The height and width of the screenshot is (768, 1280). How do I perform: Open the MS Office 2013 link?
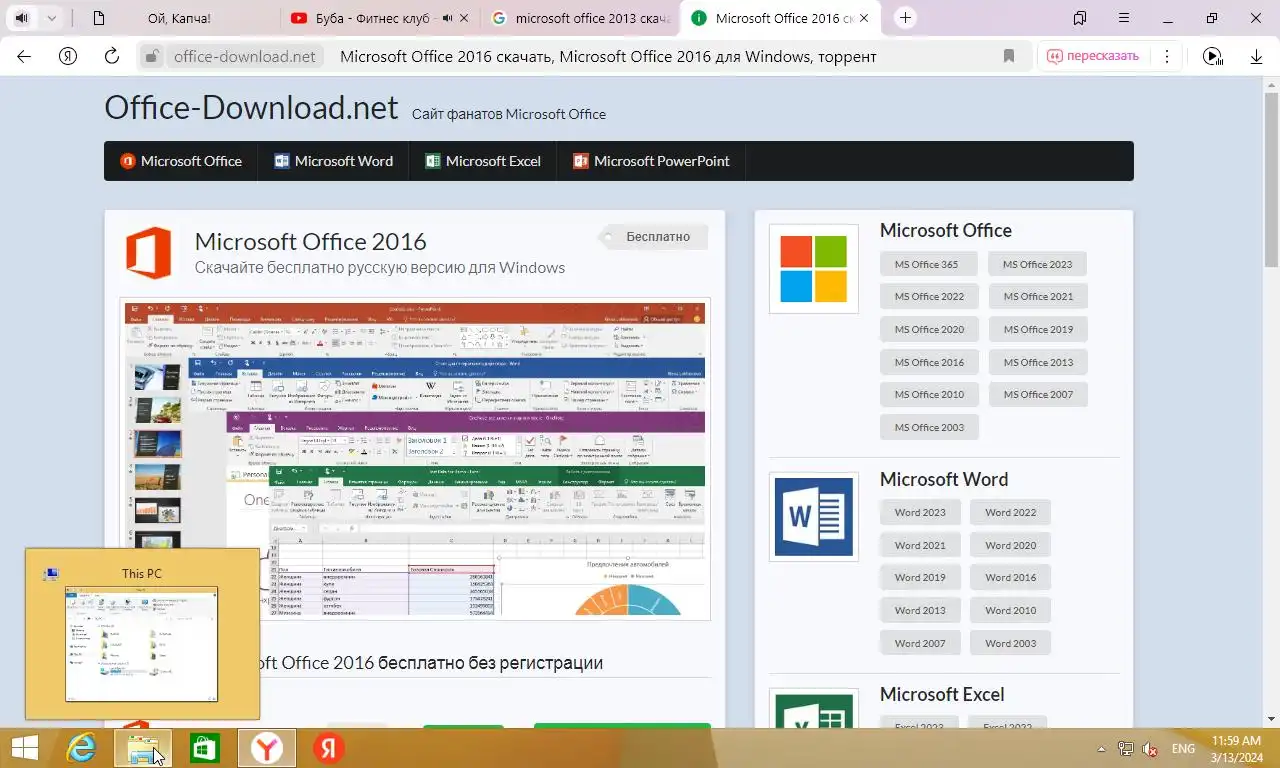click(x=1038, y=362)
